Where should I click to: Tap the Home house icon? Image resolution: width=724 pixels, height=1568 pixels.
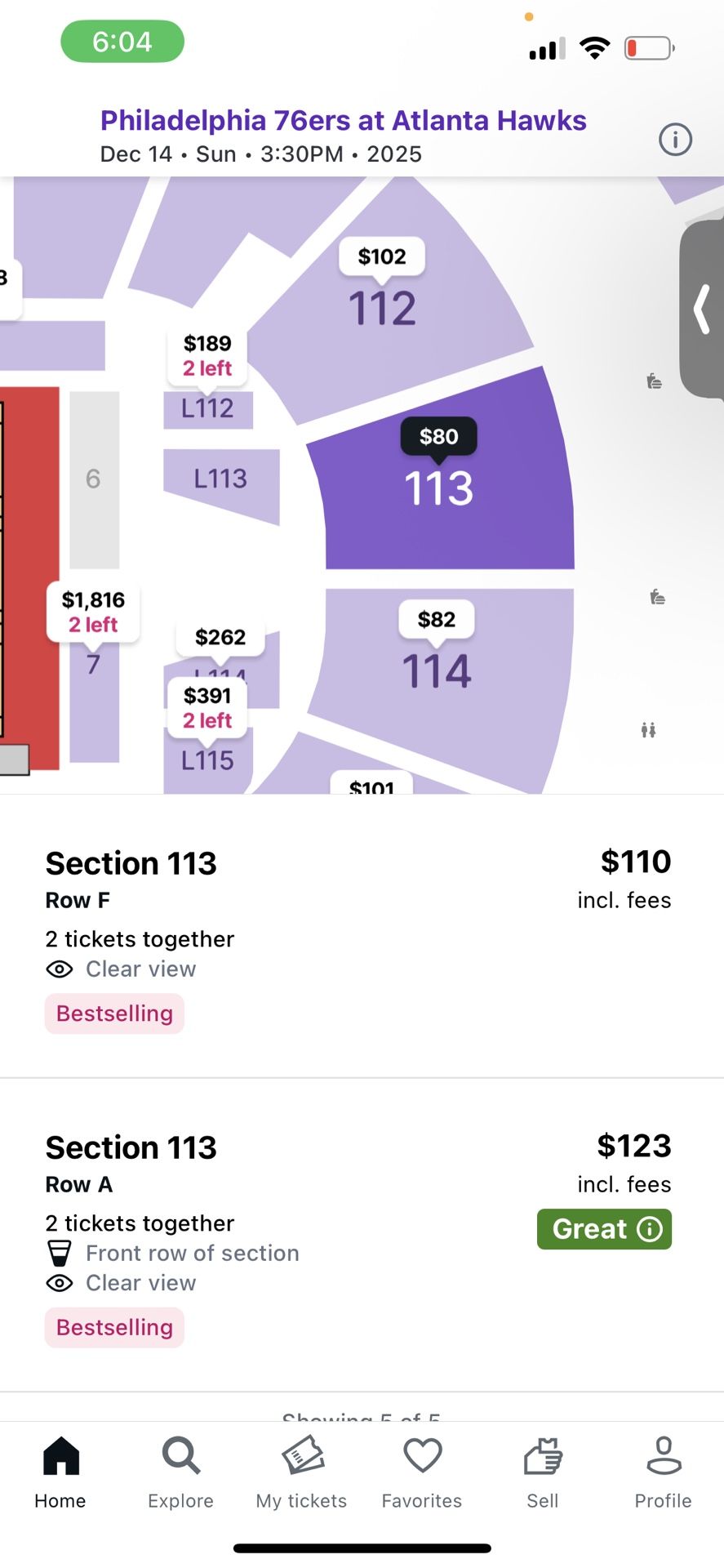pos(60,1456)
